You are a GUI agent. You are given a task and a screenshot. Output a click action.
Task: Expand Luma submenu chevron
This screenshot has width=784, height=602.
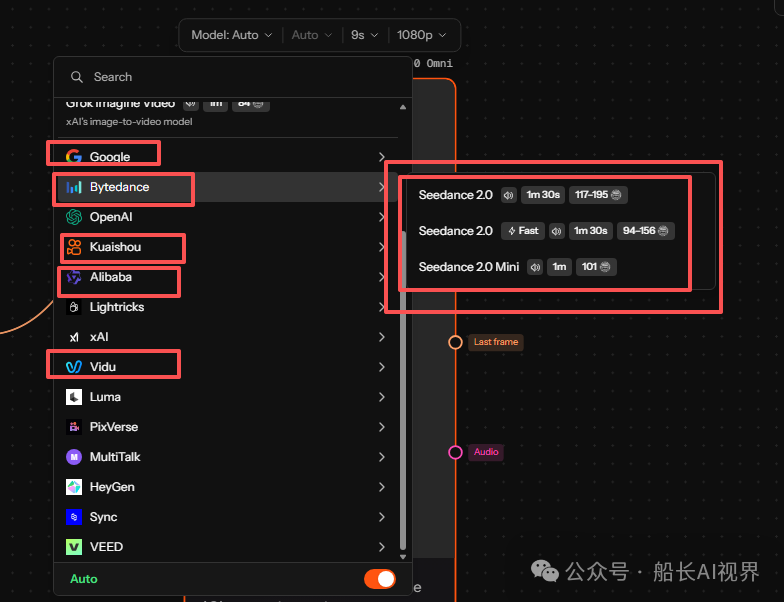coord(382,397)
